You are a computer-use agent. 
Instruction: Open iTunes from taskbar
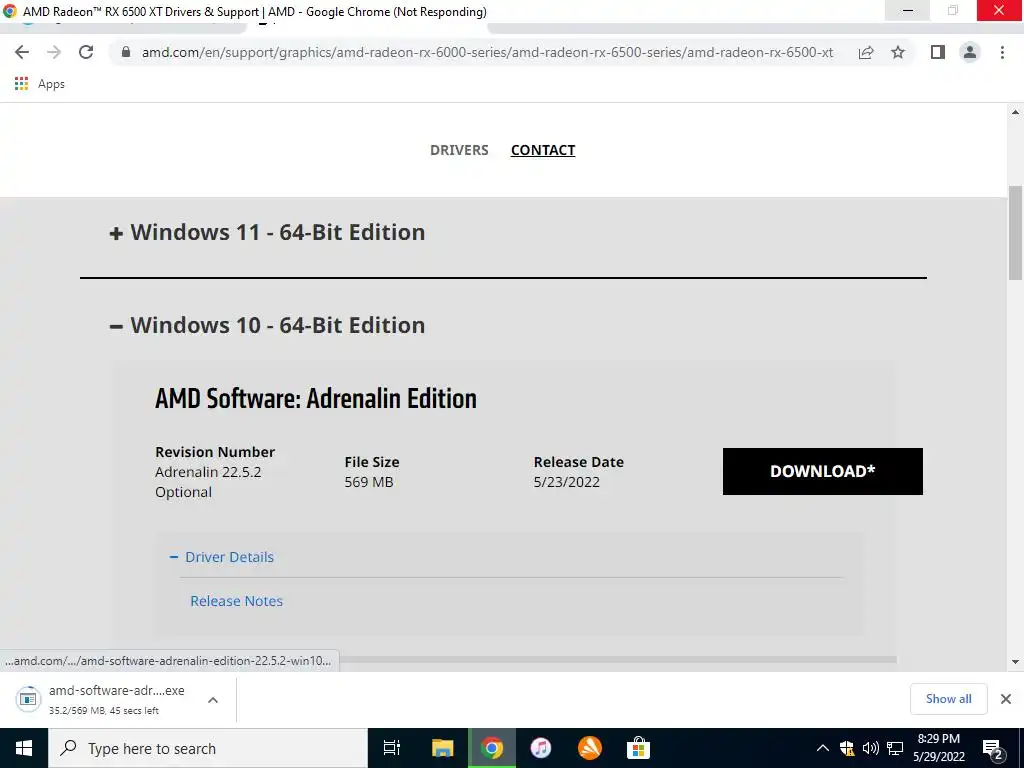[x=541, y=748]
